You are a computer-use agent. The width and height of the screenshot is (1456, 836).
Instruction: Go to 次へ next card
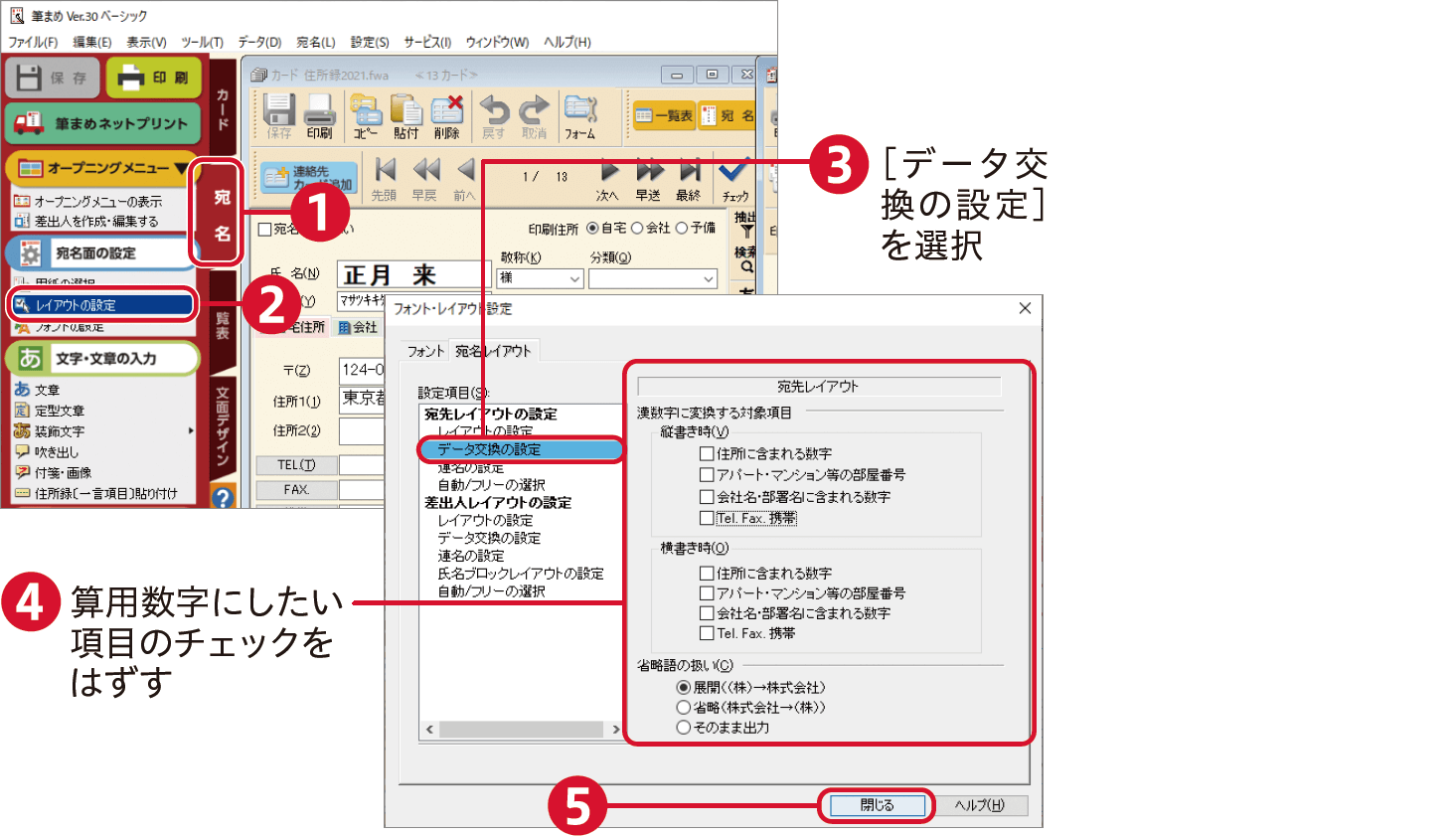(x=607, y=179)
